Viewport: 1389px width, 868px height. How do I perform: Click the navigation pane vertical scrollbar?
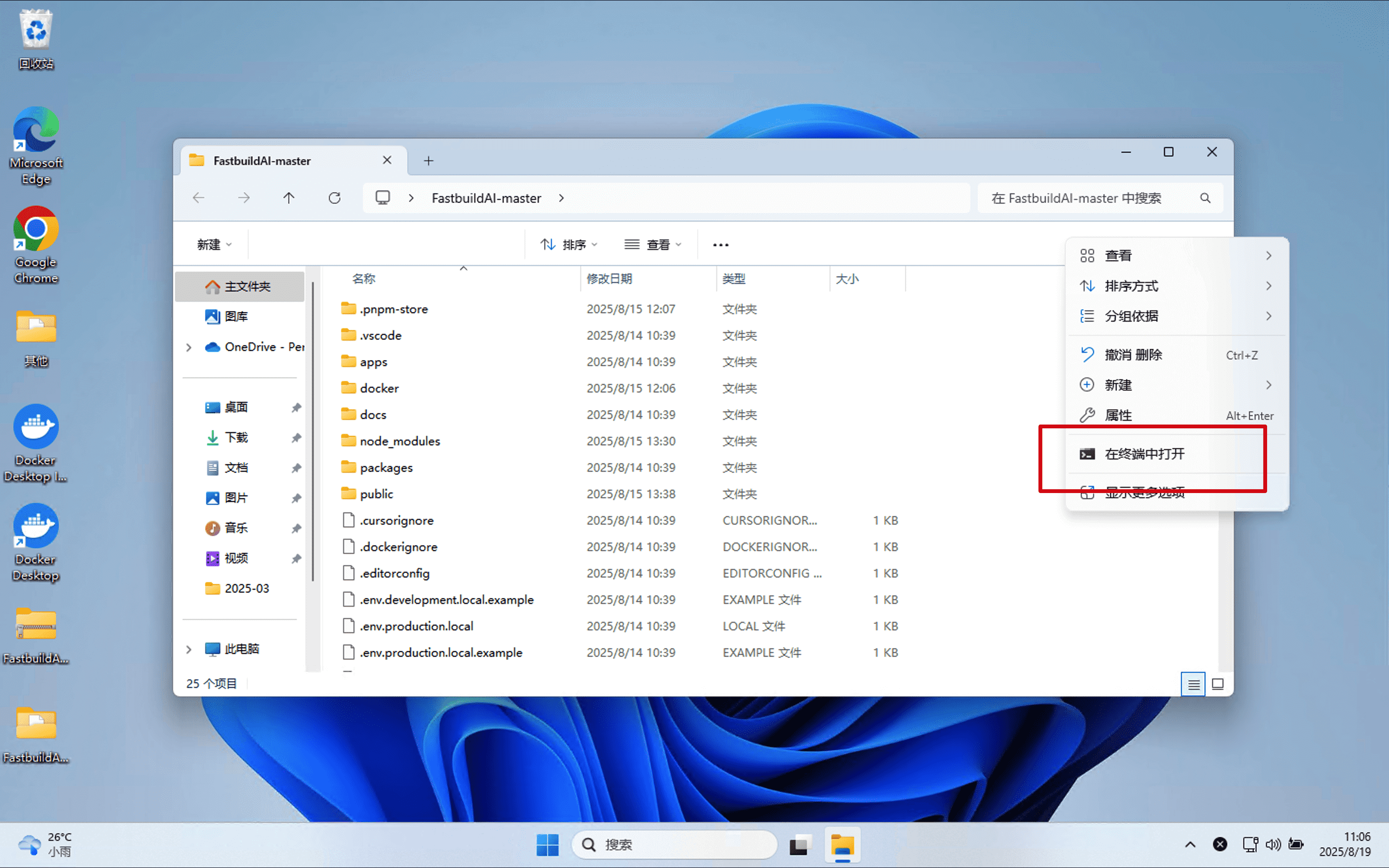pyautogui.click(x=313, y=431)
